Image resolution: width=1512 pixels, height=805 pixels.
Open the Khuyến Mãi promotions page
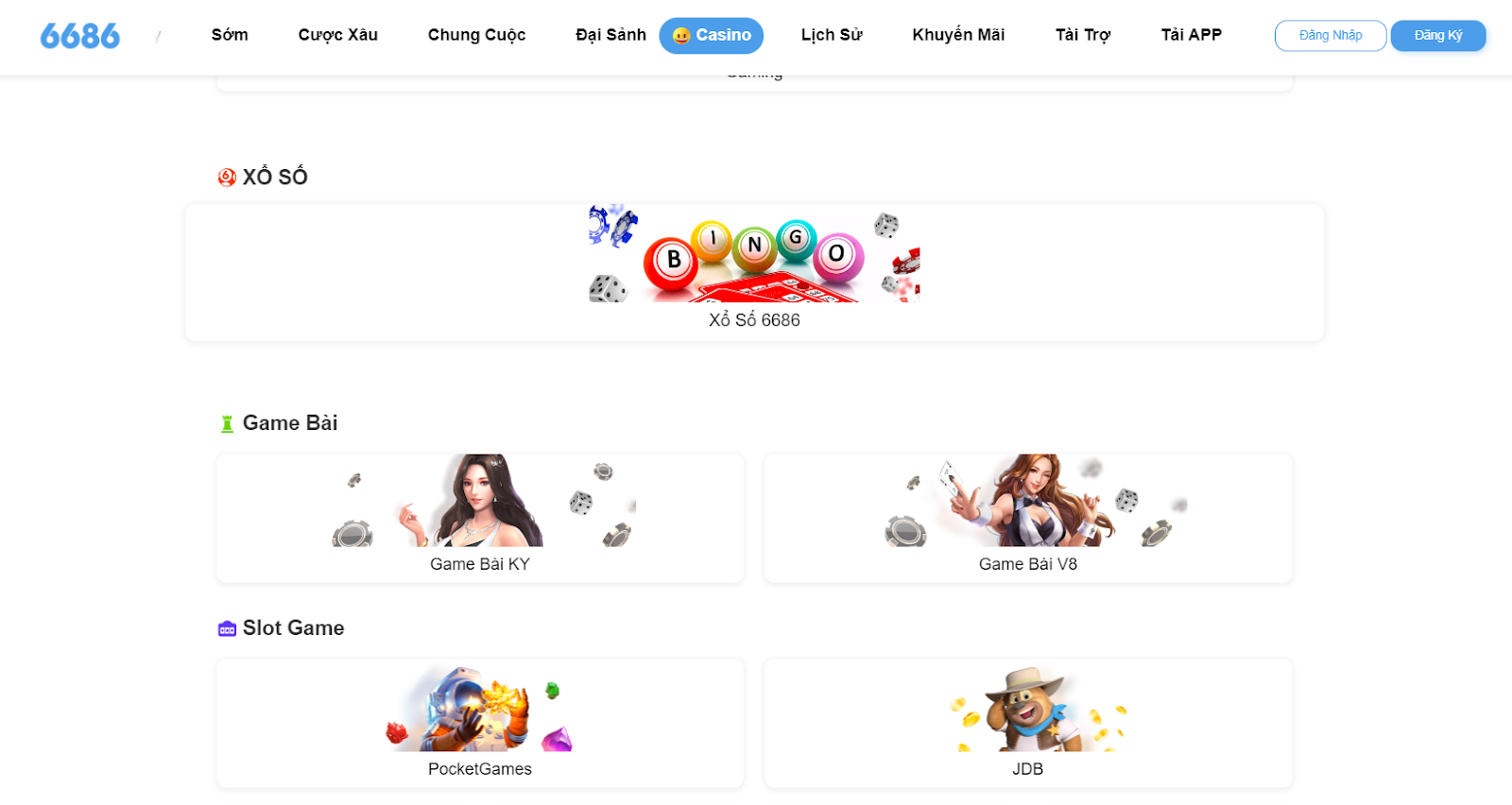point(958,35)
